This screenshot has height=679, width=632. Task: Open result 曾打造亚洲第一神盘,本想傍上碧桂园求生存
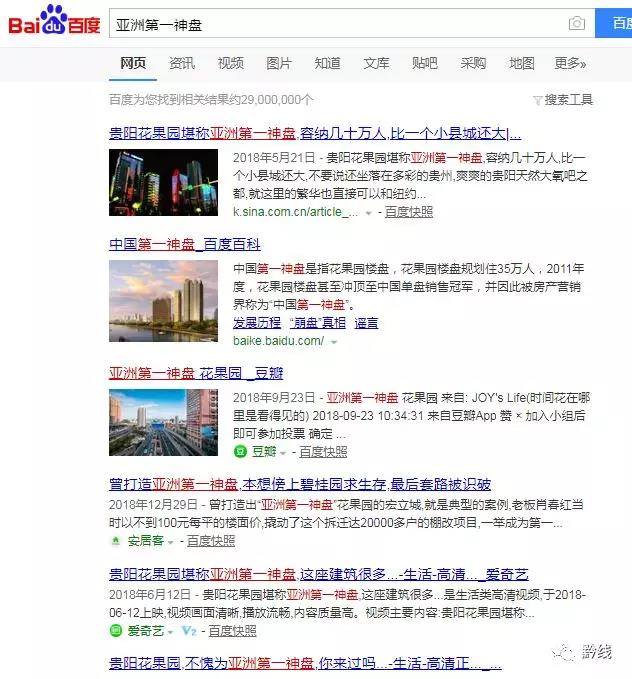(x=300, y=484)
